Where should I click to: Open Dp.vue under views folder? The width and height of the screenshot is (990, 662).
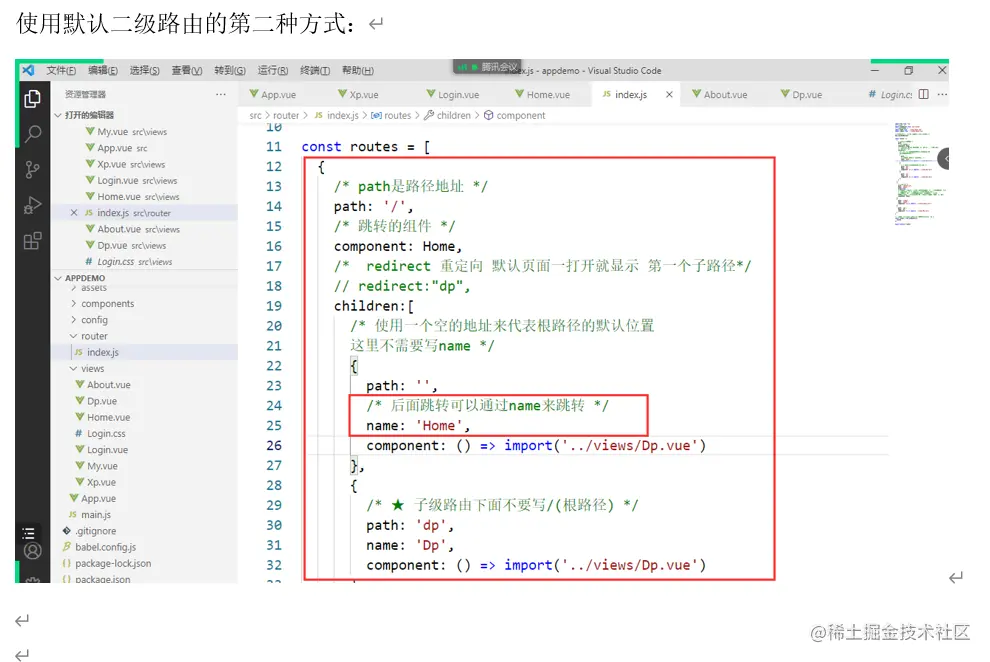102,401
